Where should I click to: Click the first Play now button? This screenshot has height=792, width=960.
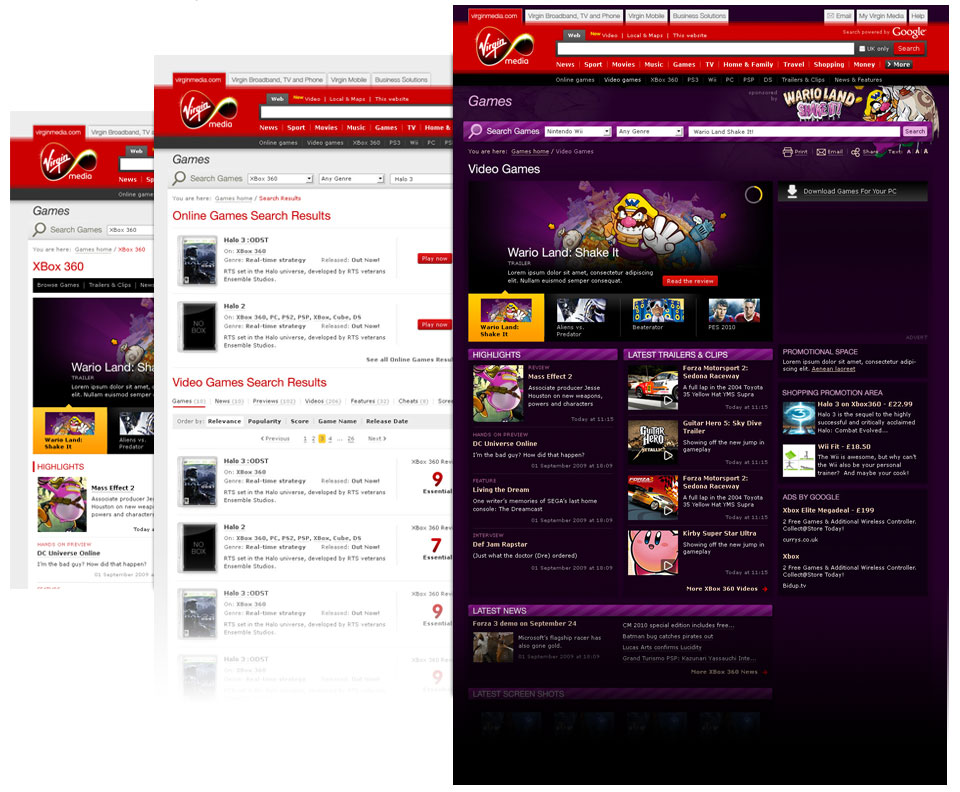pyautogui.click(x=434, y=258)
